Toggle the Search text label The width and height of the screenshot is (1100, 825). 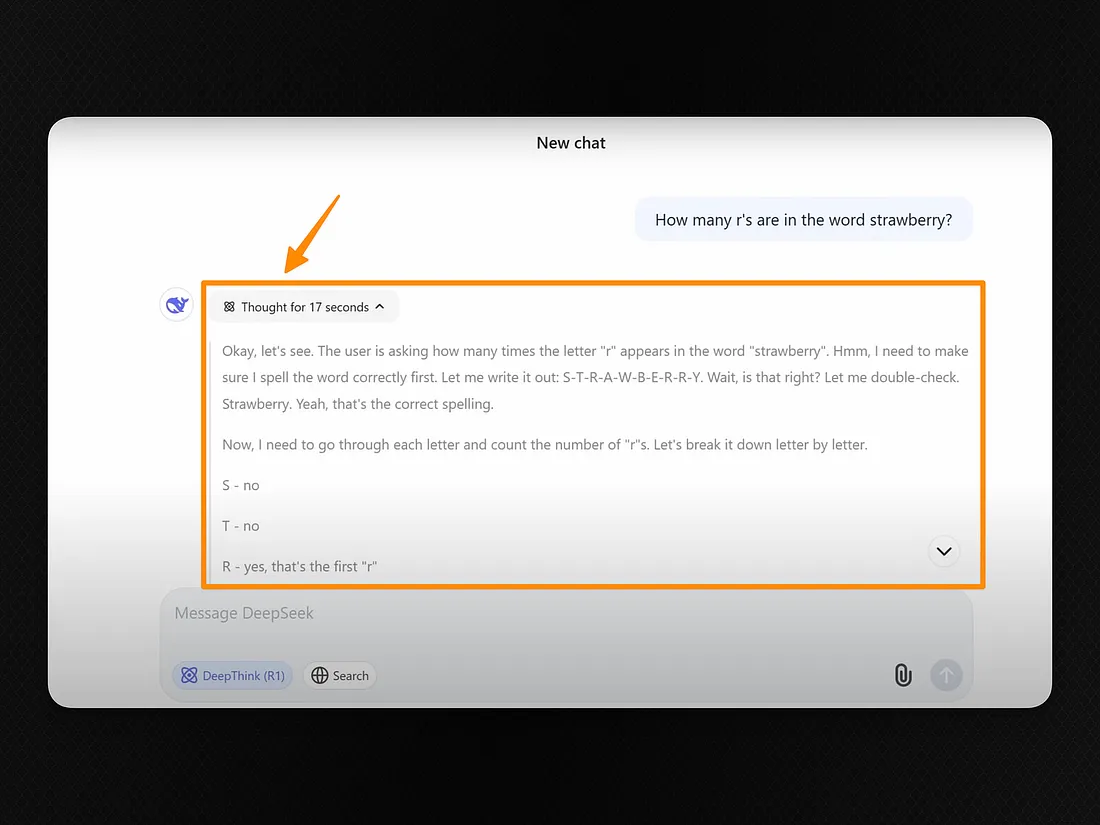(350, 676)
